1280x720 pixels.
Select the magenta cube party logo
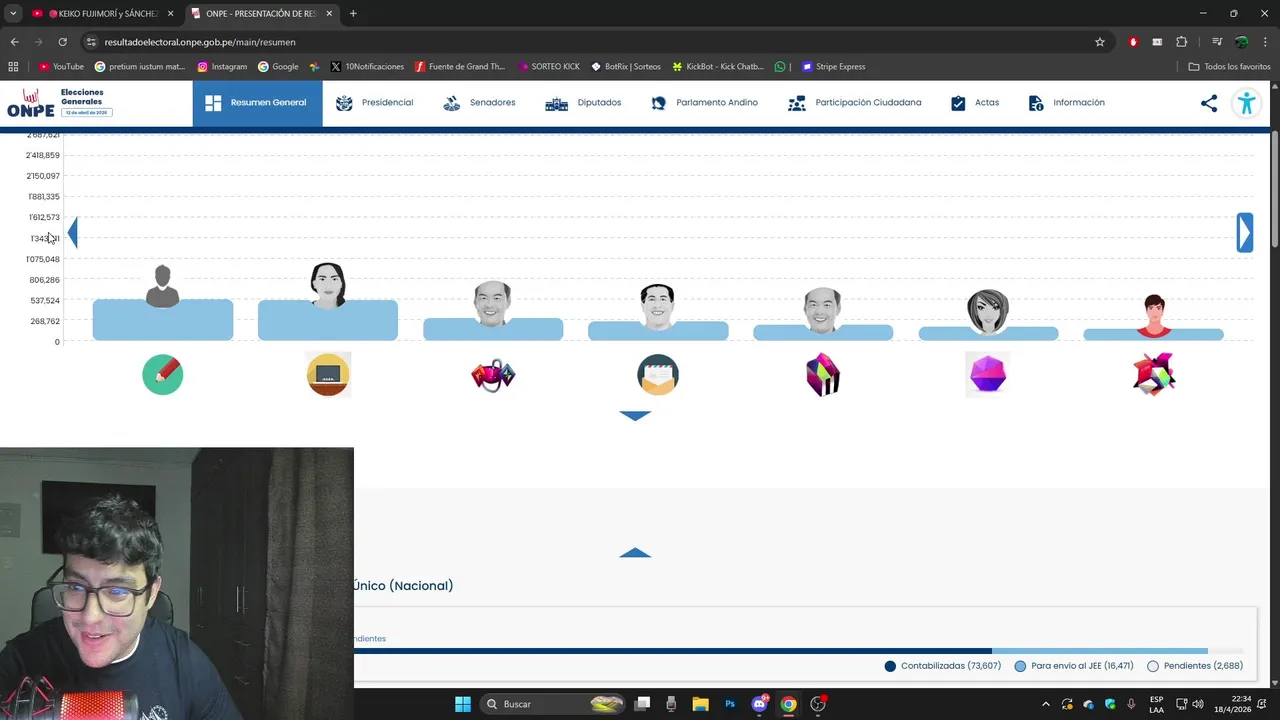(823, 374)
